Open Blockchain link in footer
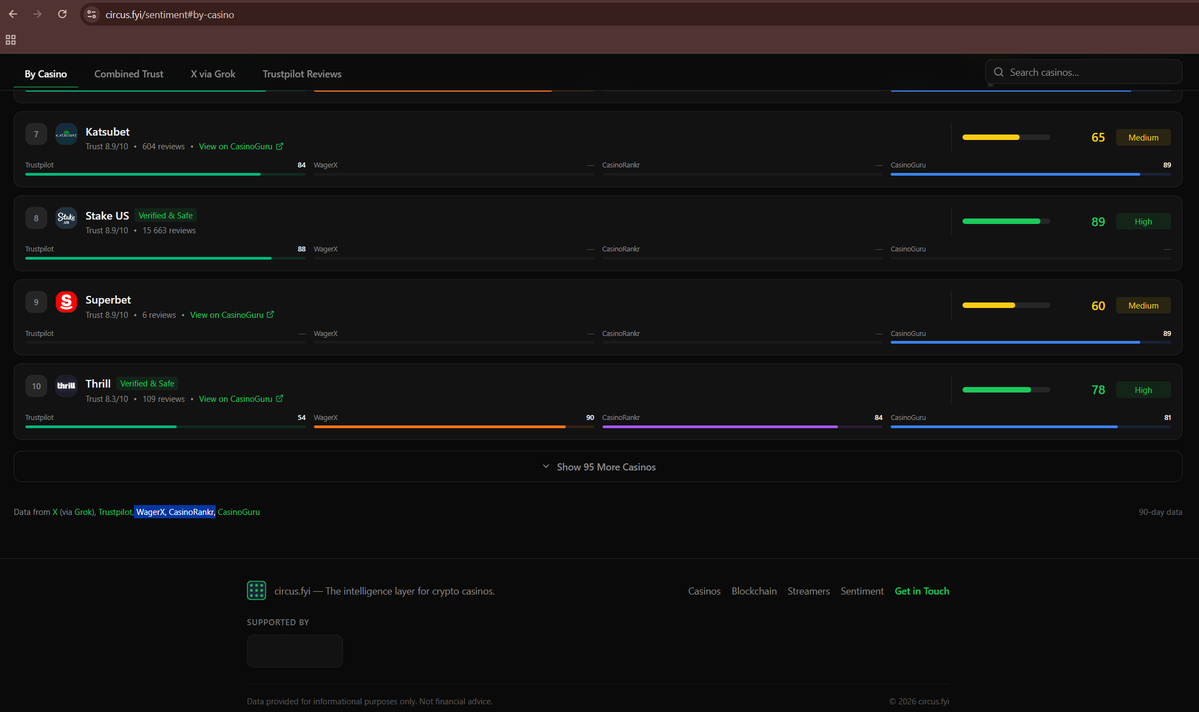Viewport: 1199px width, 712px height. click(x=754, y=591)
